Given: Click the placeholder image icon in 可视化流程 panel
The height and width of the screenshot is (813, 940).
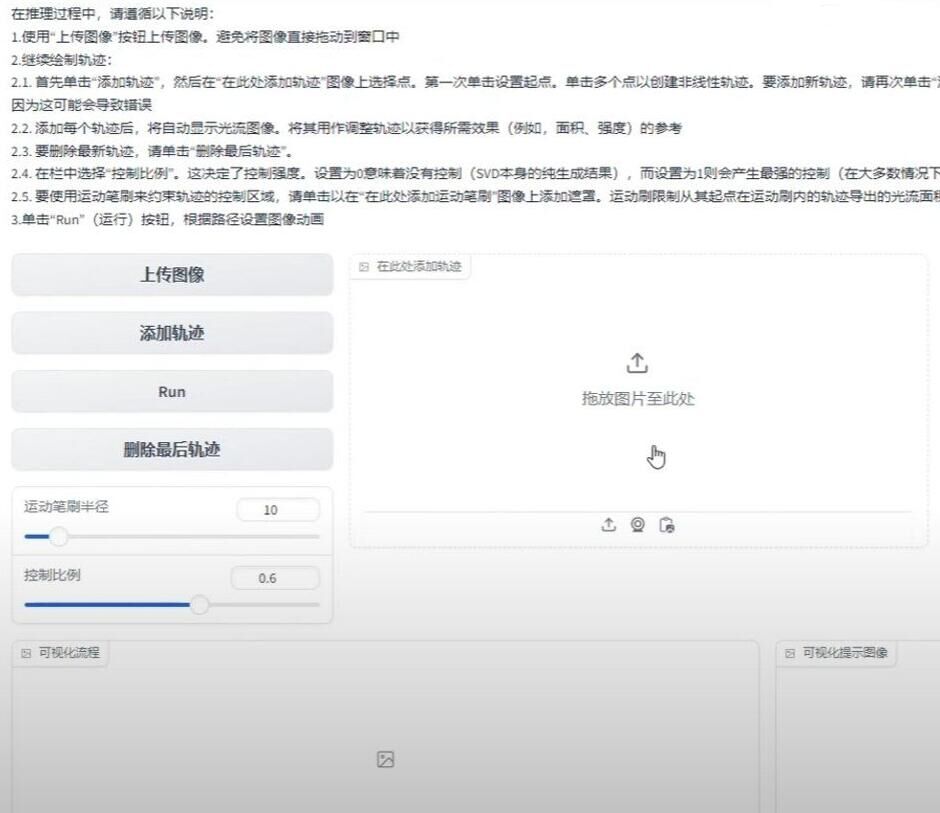Looking at the screenshot, I should [385, 760].
